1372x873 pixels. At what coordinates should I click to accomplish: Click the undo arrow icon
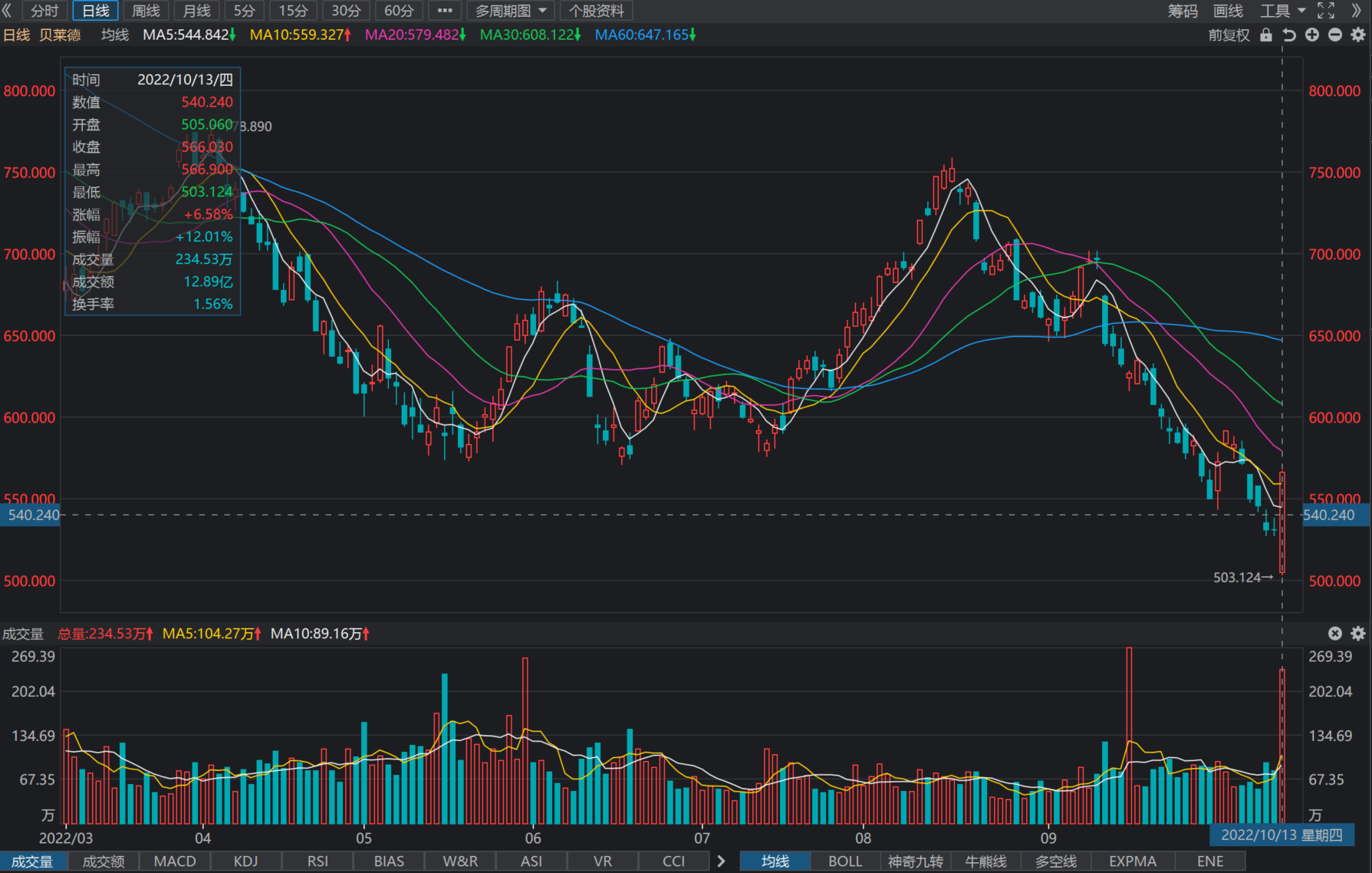click(x=1289, y=35)
